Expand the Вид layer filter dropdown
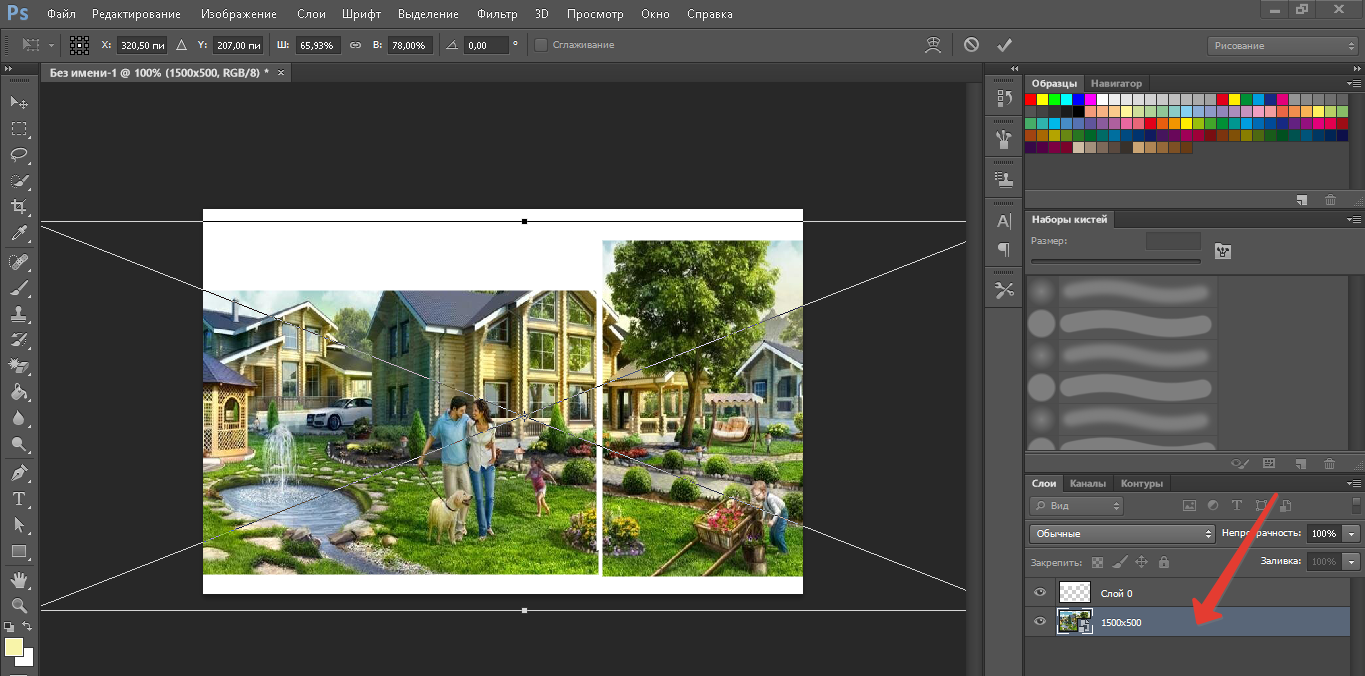This screenshot has width=1365, height=676. tap(1076, 506)
